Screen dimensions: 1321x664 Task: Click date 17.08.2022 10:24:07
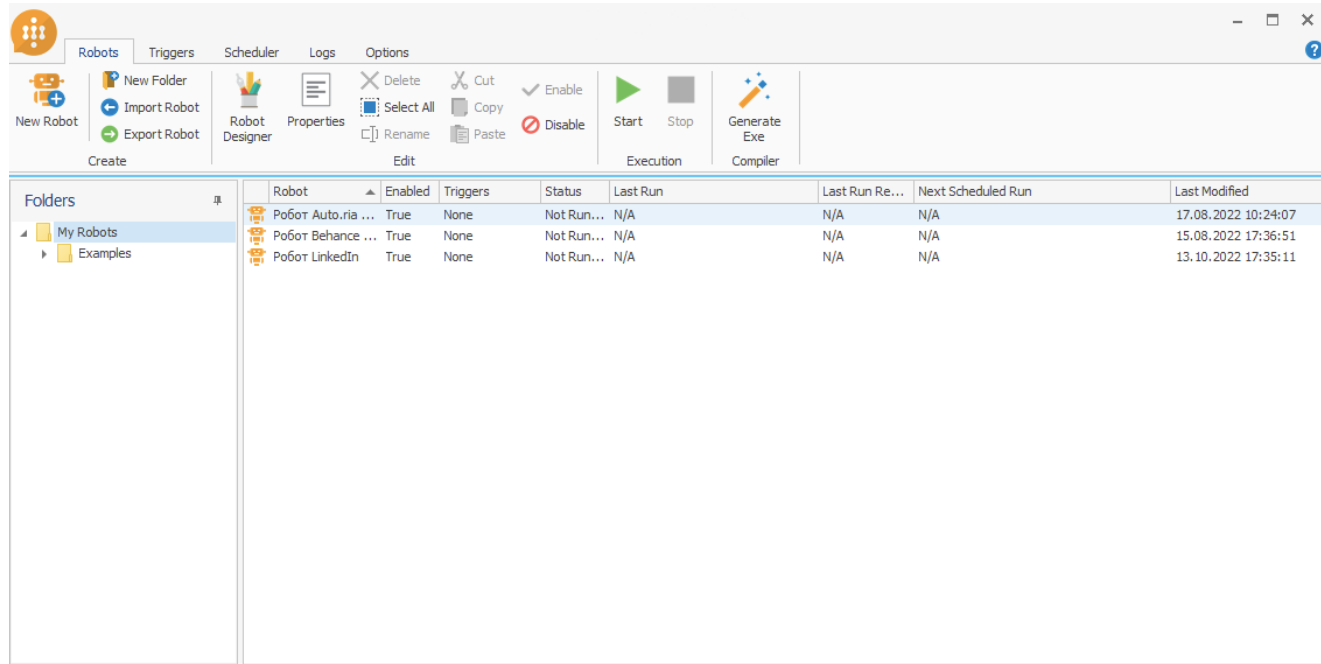click(x=1236, y=214)
